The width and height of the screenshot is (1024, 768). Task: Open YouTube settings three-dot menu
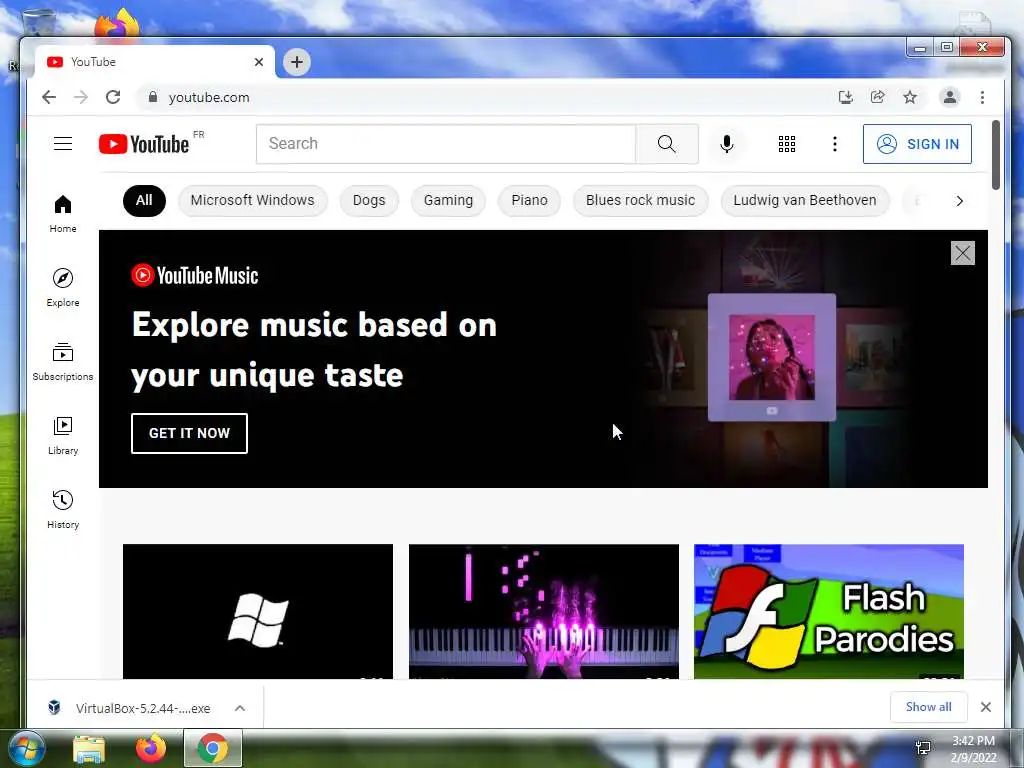835,144
